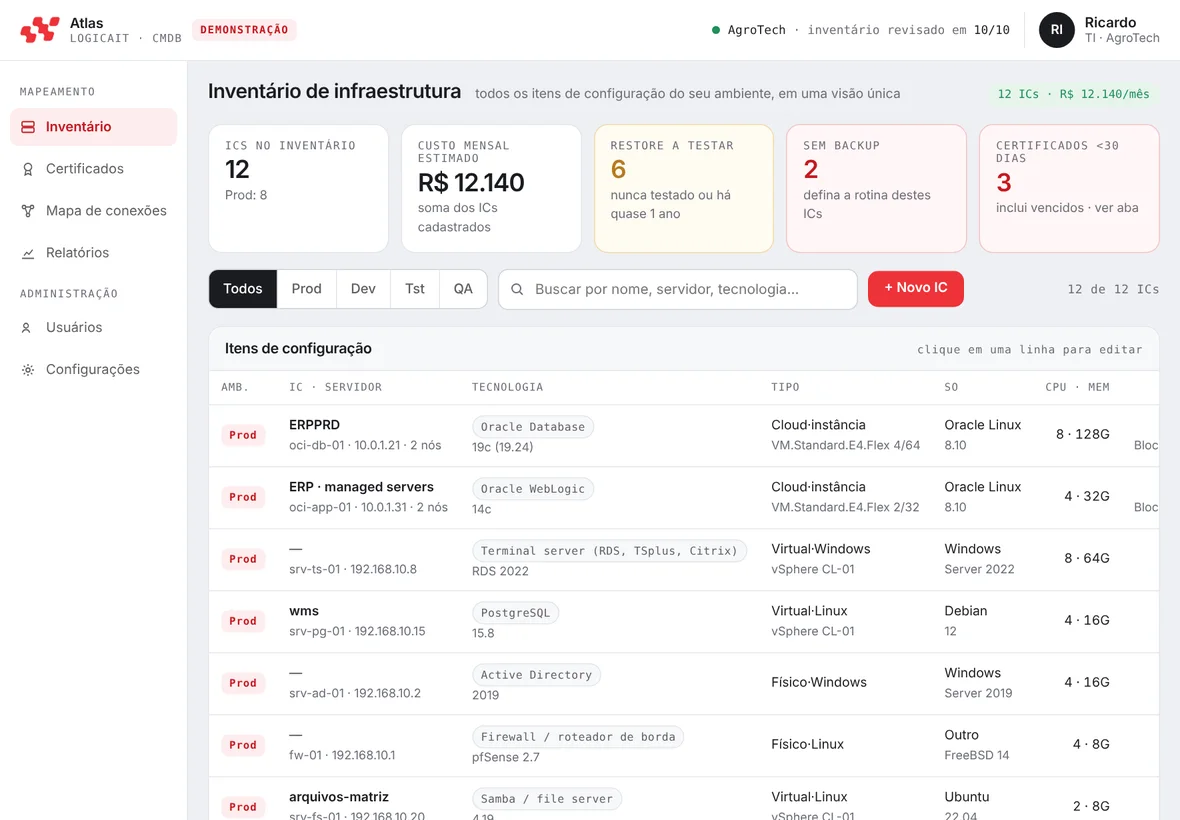This screenshot has width=1180, height=820.
Task: Filter by the Tst tab
Action: pyautogui.click(x=415, y=289)
